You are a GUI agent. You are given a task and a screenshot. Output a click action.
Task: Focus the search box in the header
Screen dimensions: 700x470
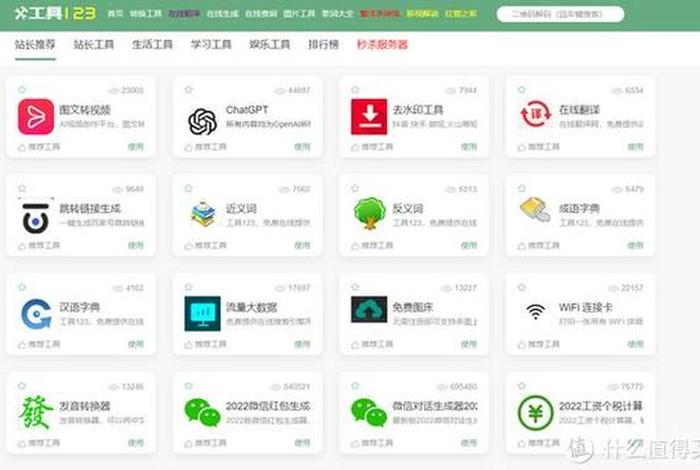tap(560, 14)
